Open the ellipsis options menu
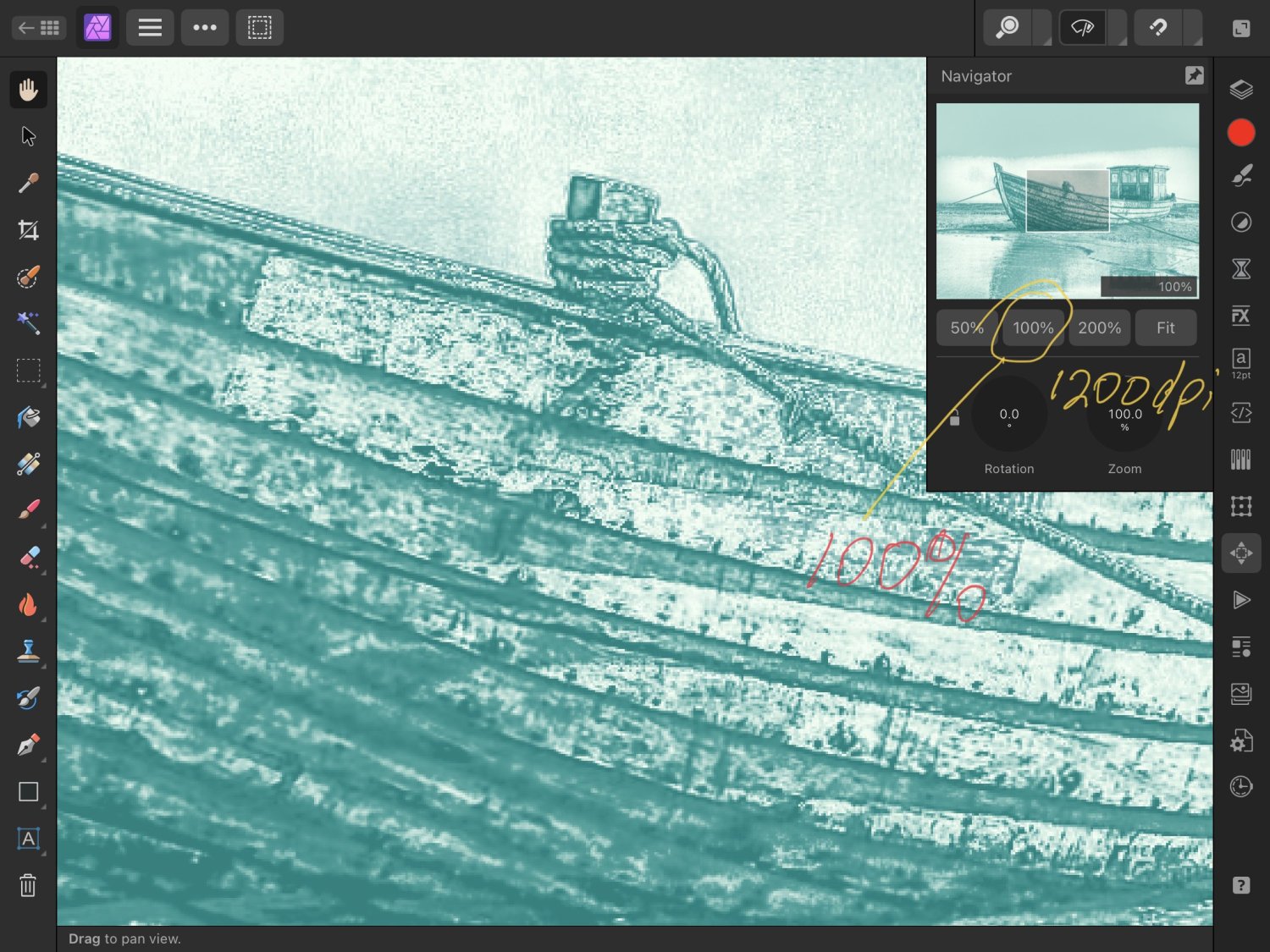 [x=205, y=27]
